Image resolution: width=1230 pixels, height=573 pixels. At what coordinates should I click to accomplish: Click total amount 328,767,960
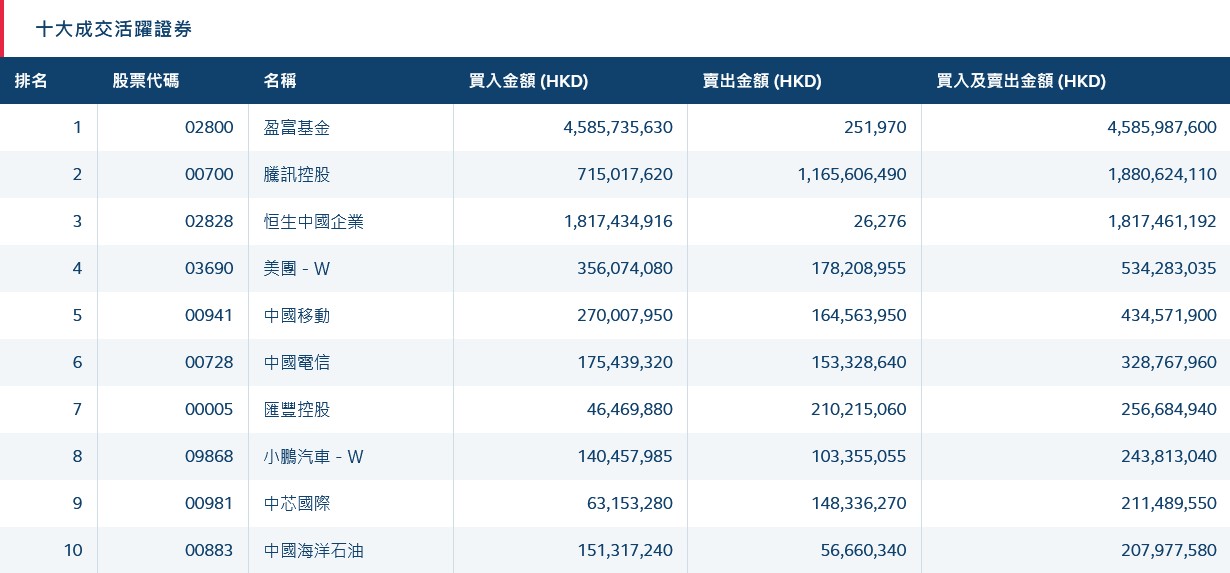pos(1169,362)
